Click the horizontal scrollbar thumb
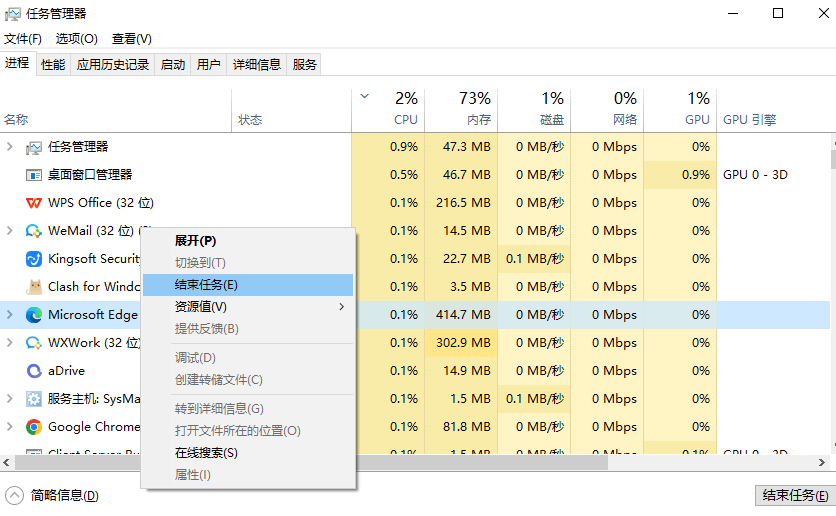Screen dimensions: 836x516 (311, 463)
